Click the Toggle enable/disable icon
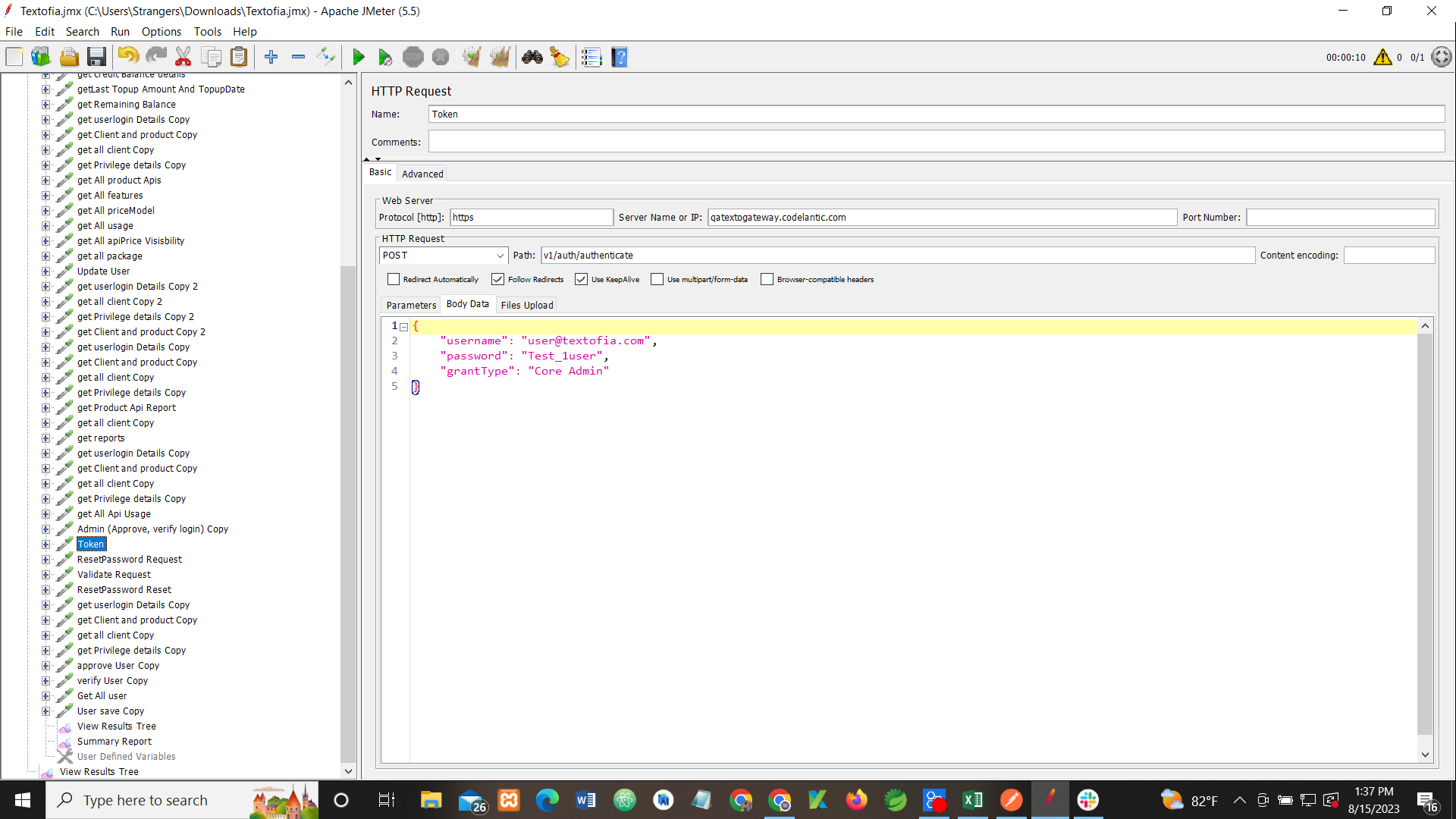Image resolution: width=1456 pixels, height=819 pixels. pyautogui.click(x=326, y=57)
